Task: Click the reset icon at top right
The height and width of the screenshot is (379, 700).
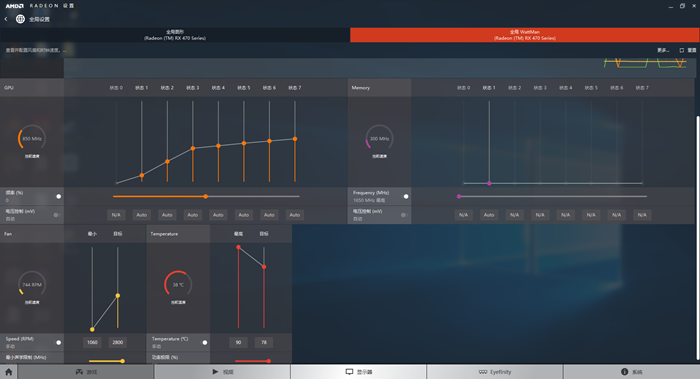Action: [x=682, y=50]
